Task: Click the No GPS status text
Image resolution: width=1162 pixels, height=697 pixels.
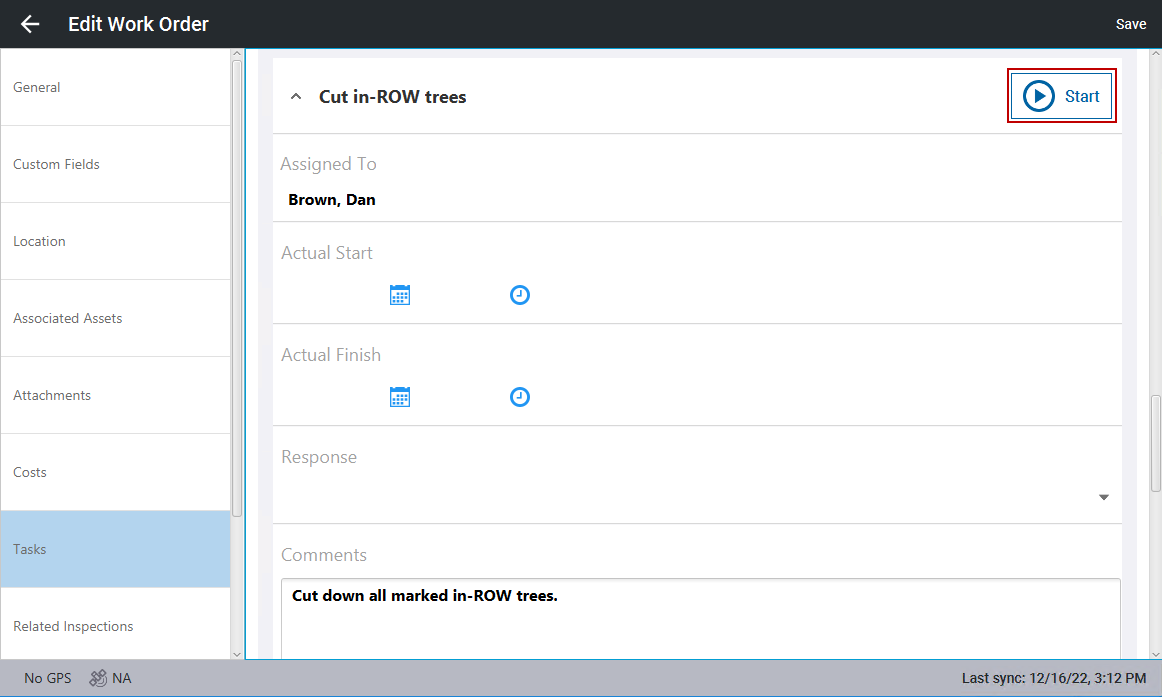Action: click(x=47, y=678)
